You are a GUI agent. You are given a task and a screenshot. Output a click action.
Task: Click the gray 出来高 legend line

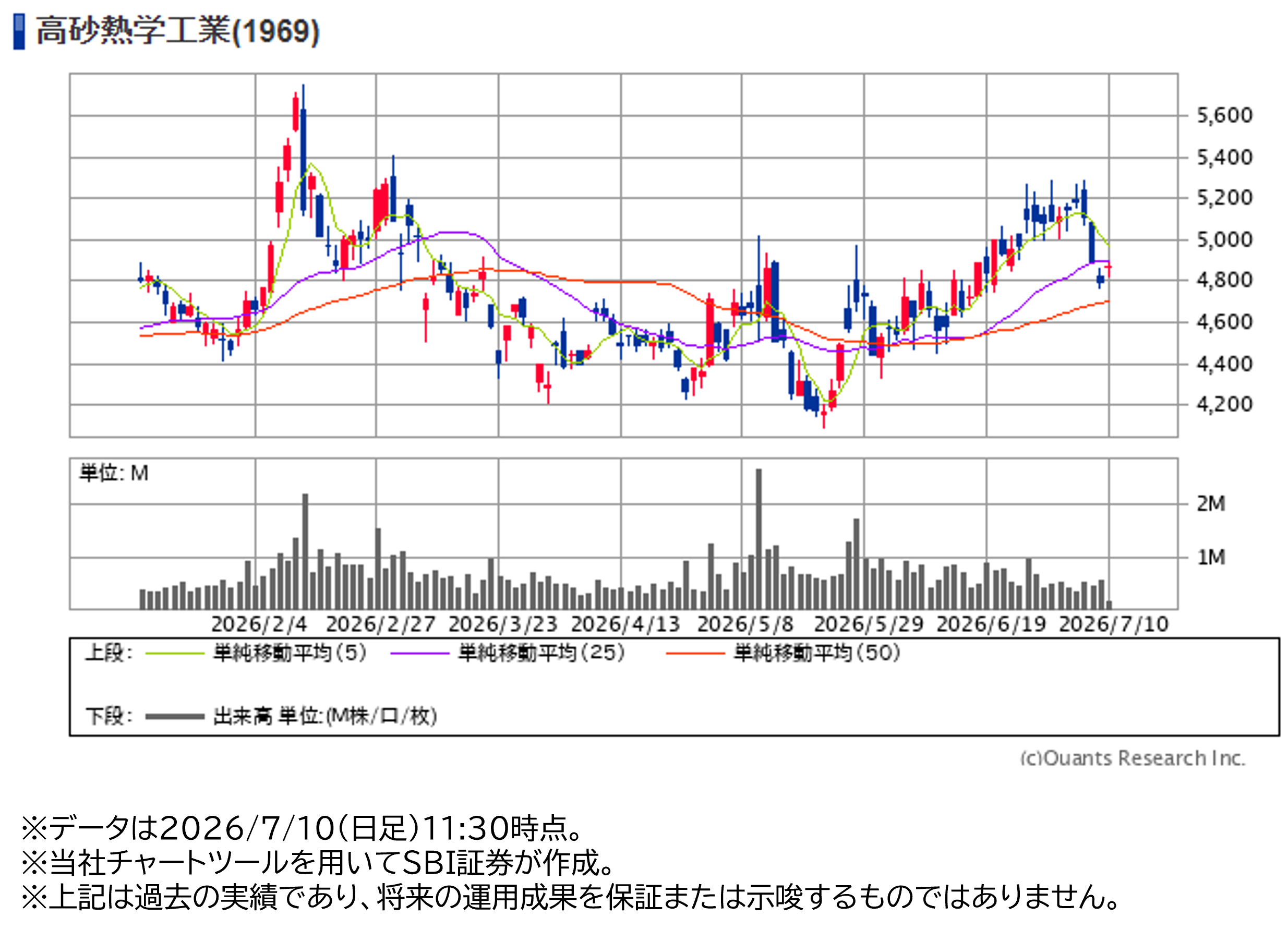[175, 717]
